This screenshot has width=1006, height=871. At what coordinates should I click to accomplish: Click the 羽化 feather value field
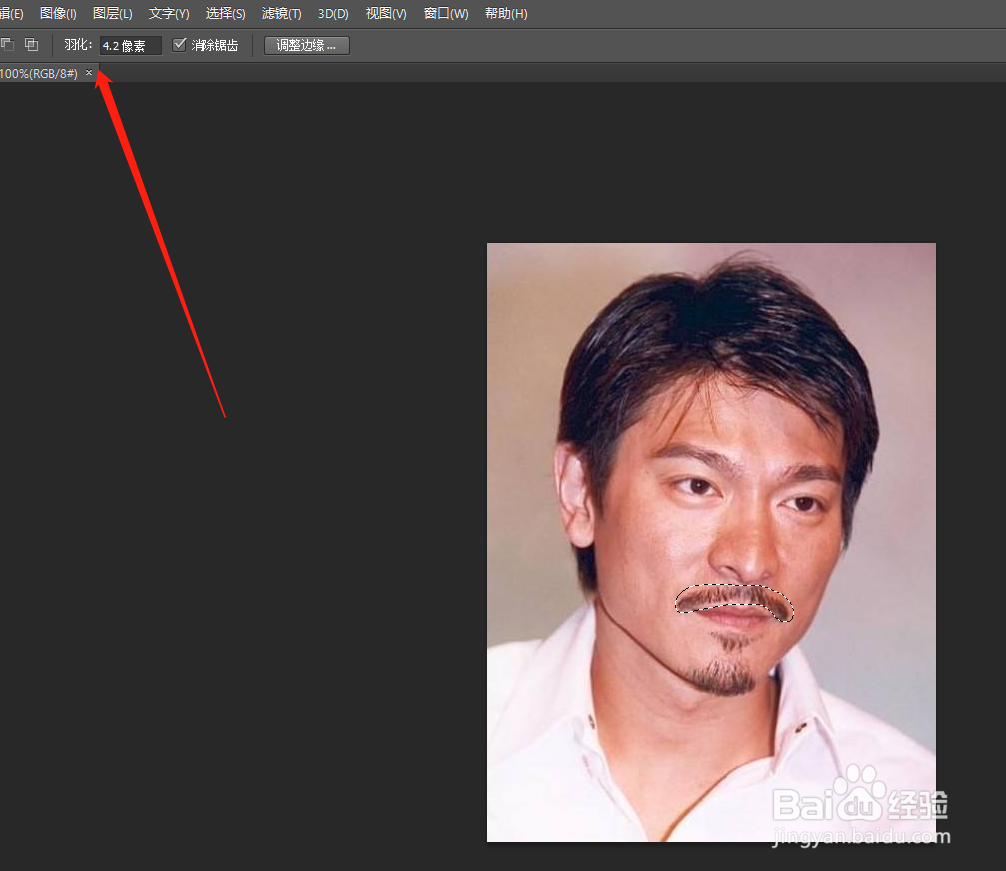130,46
